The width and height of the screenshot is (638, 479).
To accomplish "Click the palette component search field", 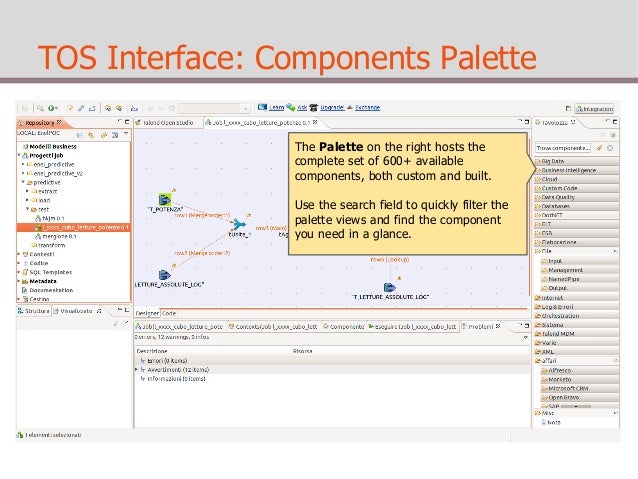I will (x=563, y=148).
